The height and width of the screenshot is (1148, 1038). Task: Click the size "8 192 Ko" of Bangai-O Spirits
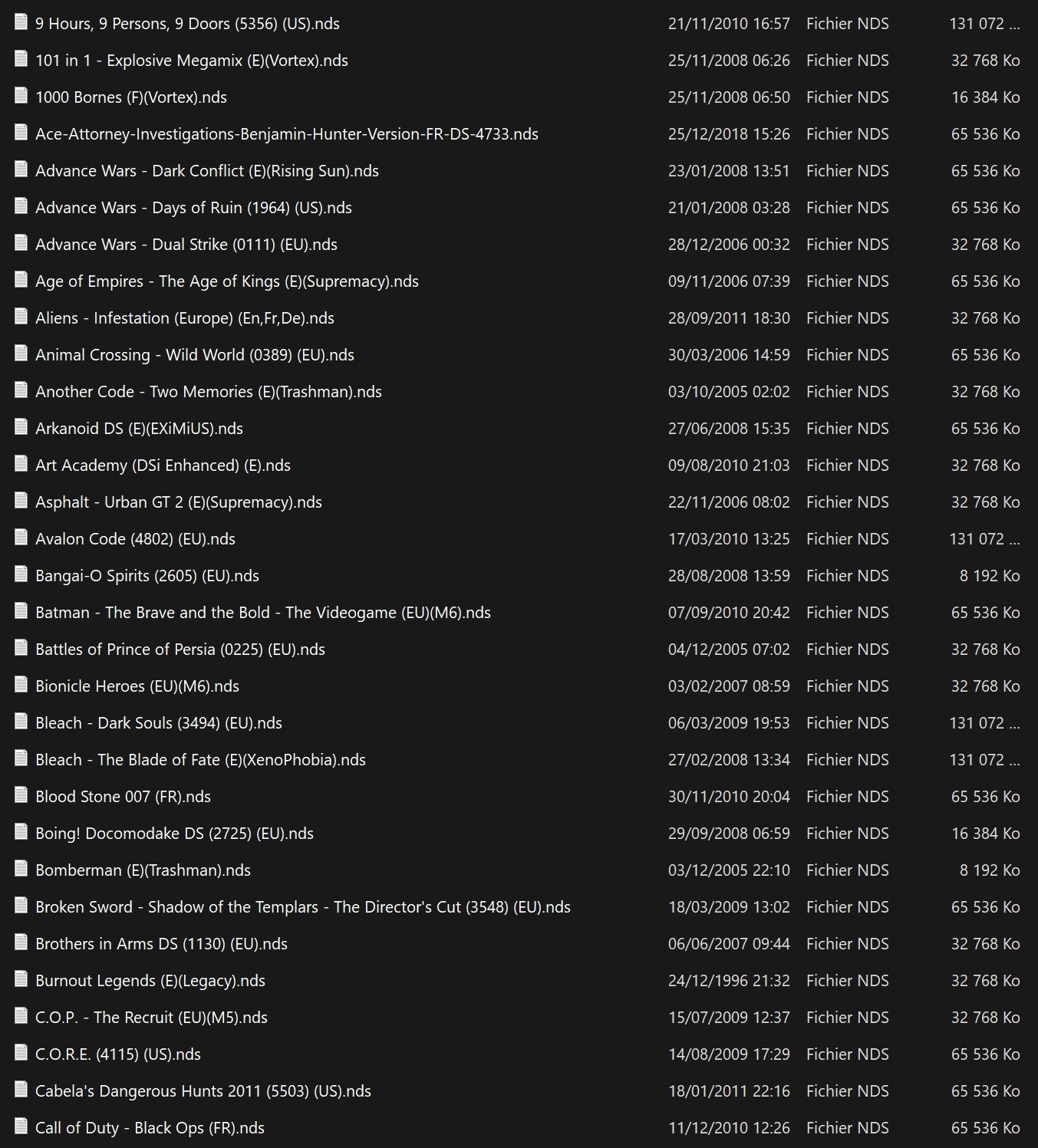coord(990,576)
